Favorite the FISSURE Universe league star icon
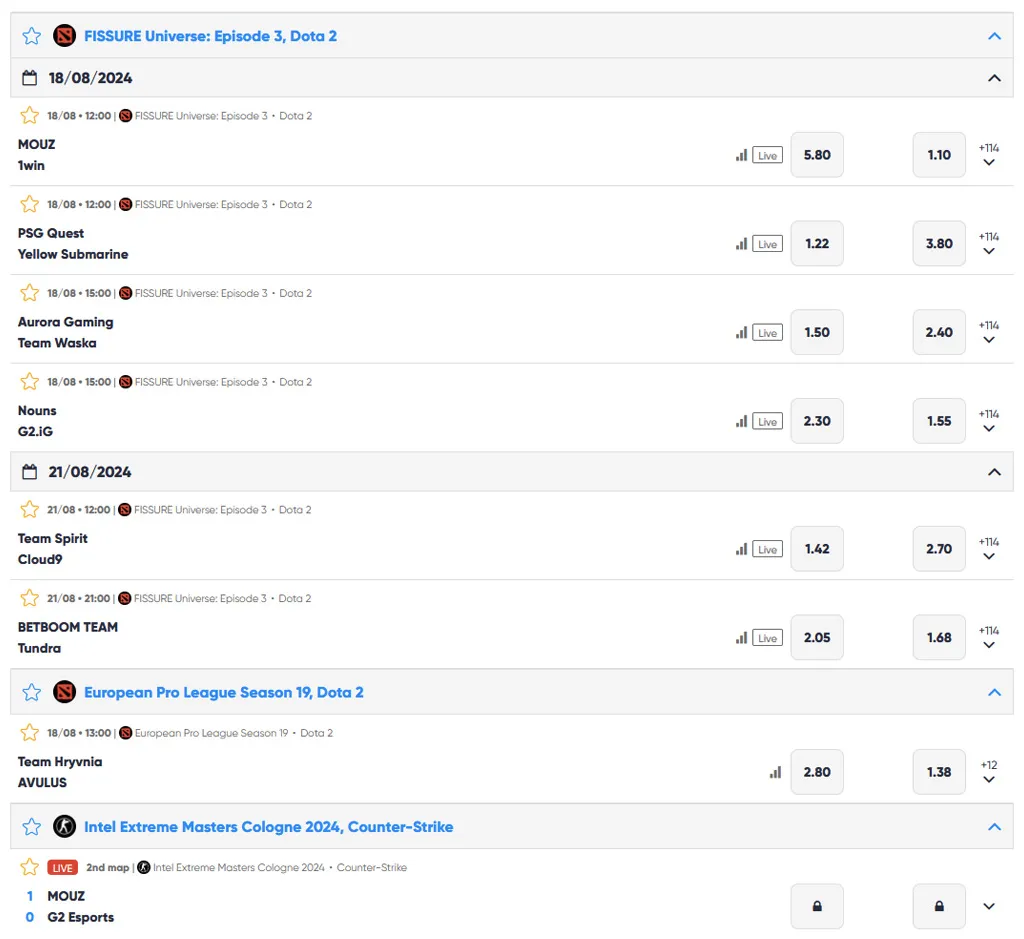The width and height of the screenshot is (1024, 939). point(32,36)
